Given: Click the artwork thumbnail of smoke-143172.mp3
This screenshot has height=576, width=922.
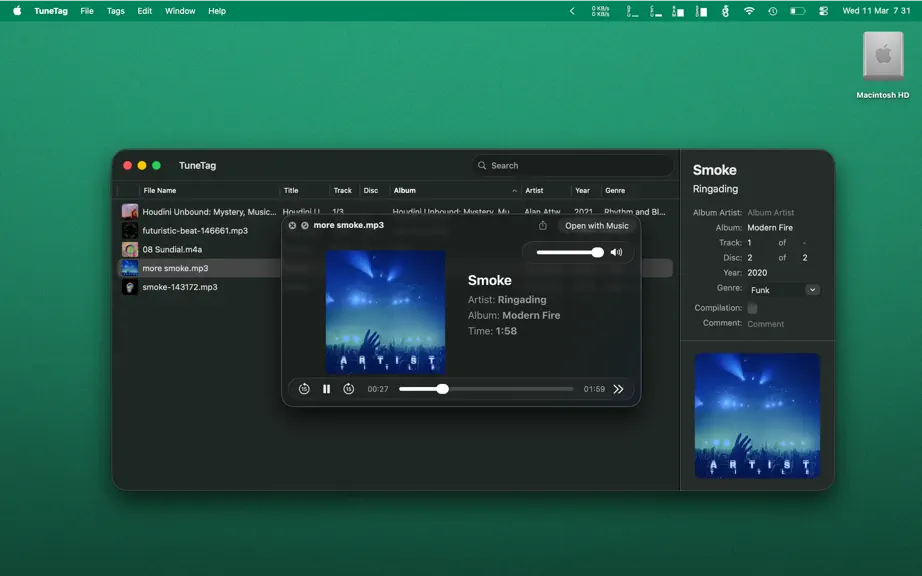Looking at the screenshot, I should [130, 287].
